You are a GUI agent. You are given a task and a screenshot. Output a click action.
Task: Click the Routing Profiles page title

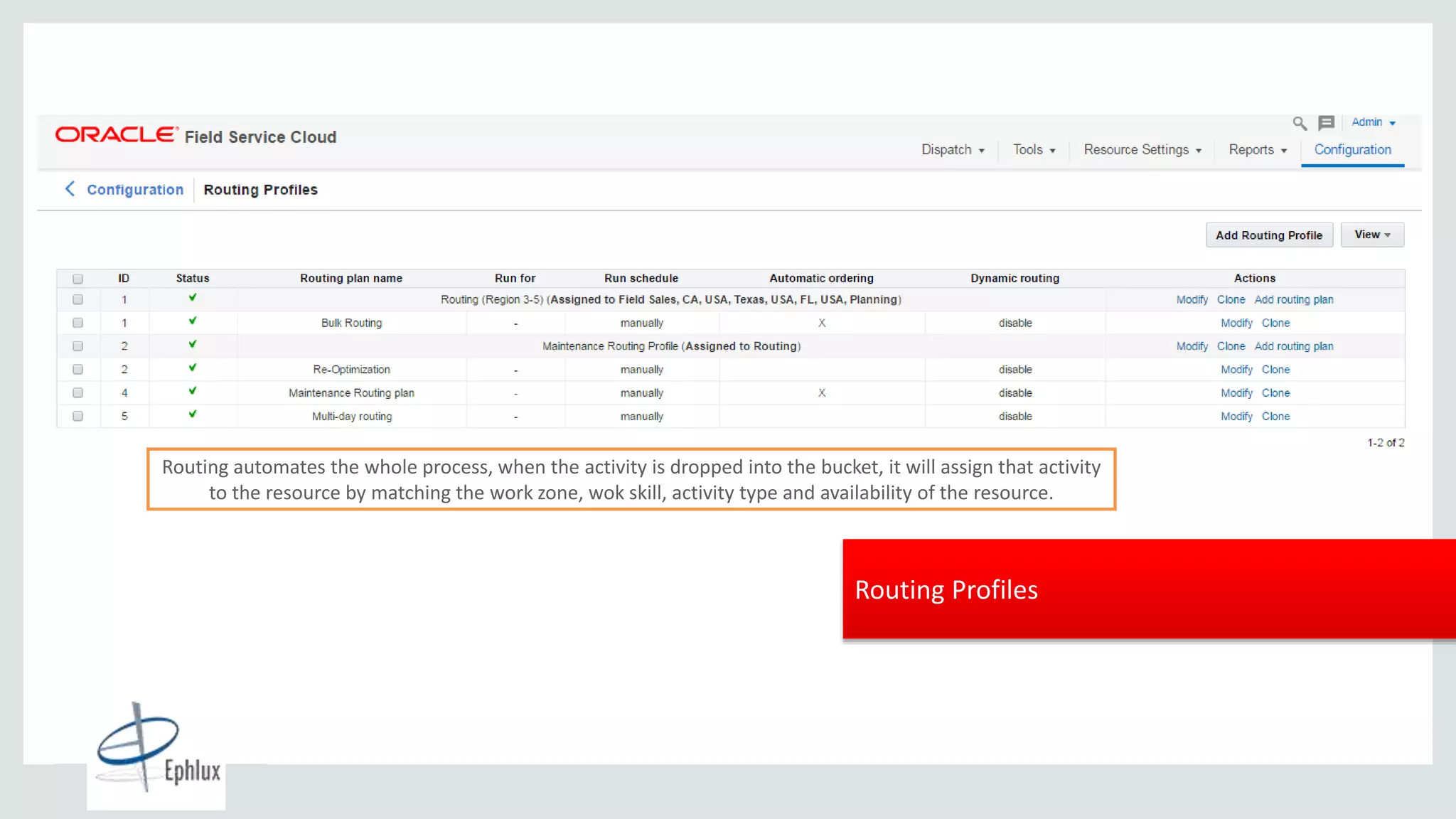[x=260, y=190]
